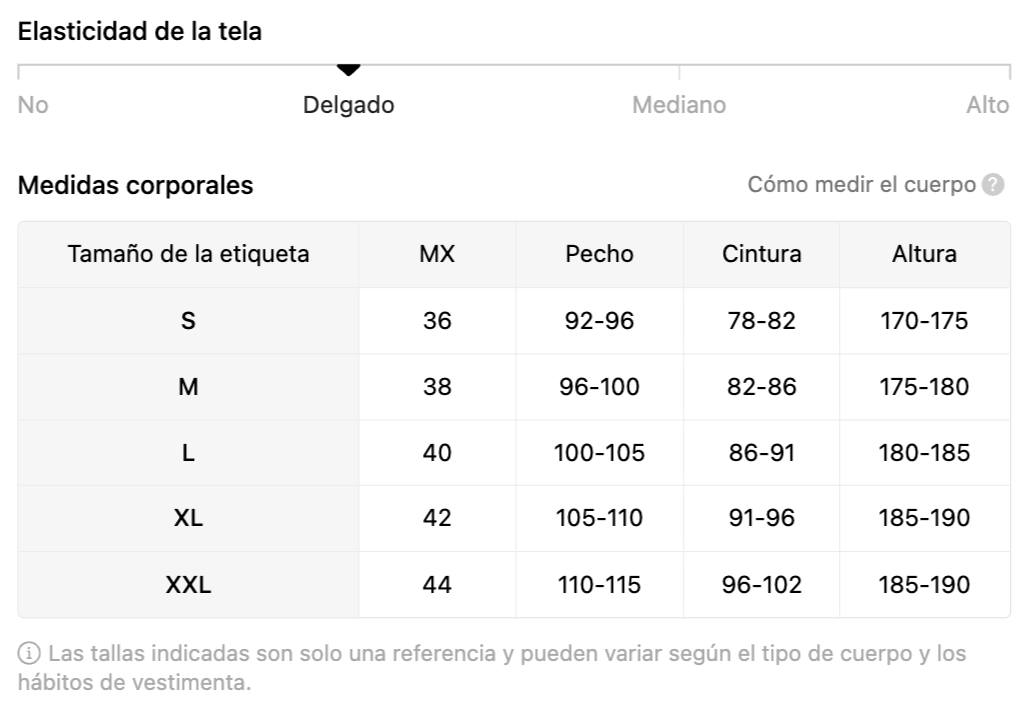Select the Mediano elasticity label
This screenshot has height=708, width=1030.
[679, 105]
